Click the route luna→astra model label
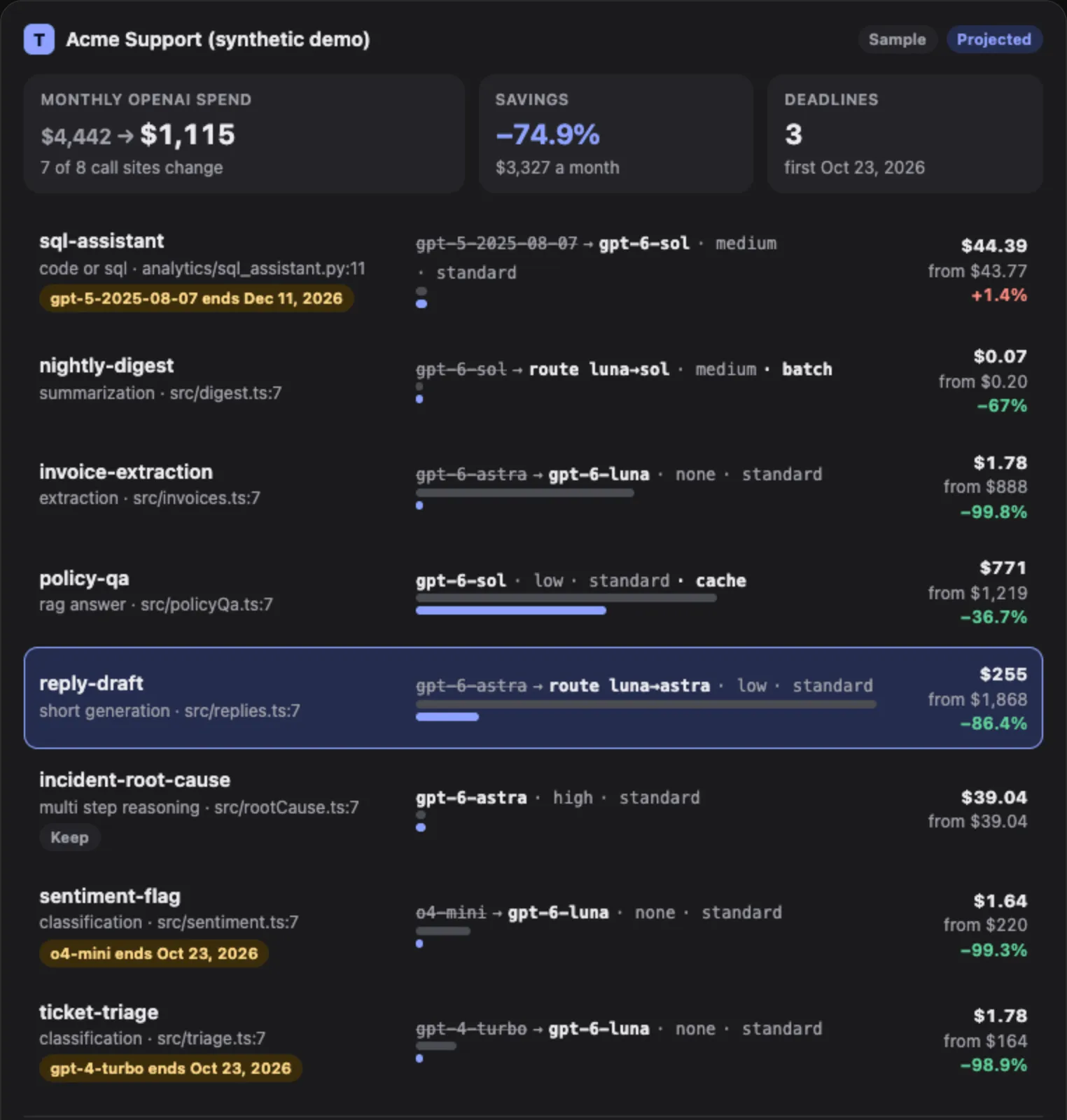Viewport: 1067px width, 1120px height. coord(629,686)
